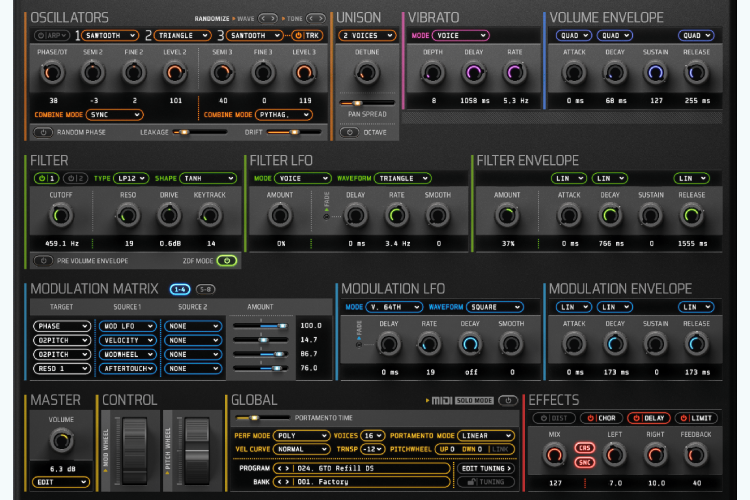Click the Filter Keytrack knob

click(210, 216)
